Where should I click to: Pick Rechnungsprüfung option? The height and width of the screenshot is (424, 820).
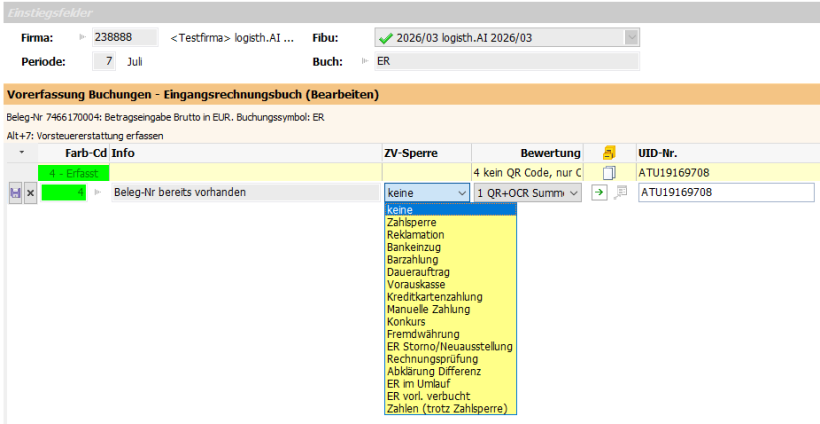pos(451,359)
